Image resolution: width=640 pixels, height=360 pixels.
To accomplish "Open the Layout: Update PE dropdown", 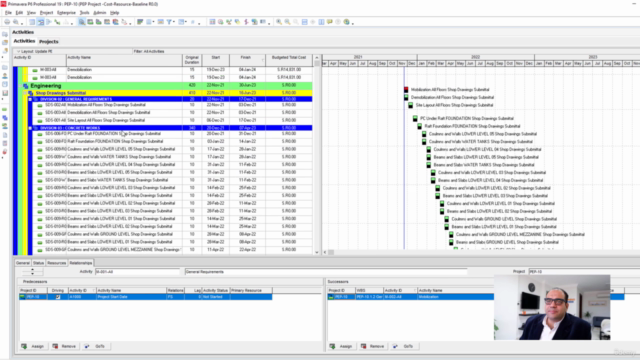I will 18,51.
